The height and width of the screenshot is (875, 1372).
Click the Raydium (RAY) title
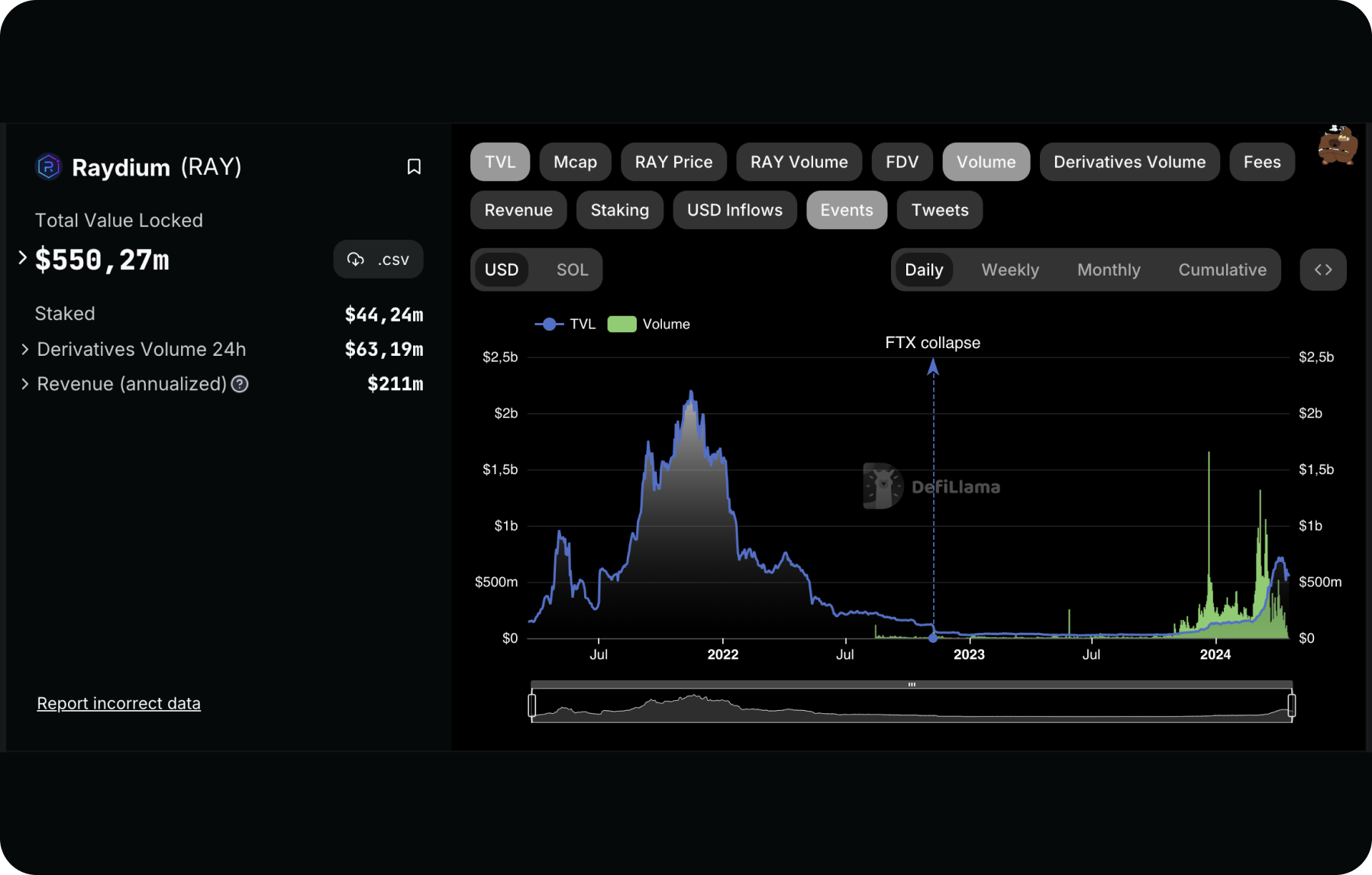coord(157,167)
